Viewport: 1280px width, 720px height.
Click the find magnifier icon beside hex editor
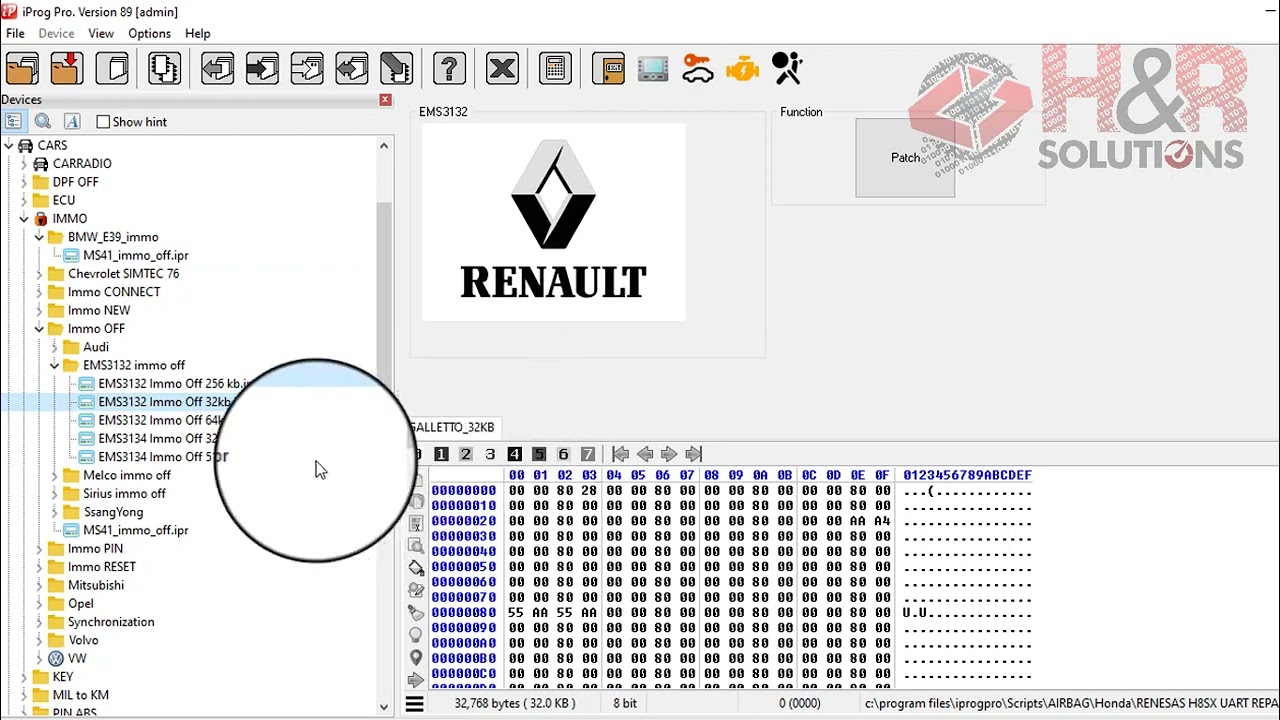[x=416, y=545]
